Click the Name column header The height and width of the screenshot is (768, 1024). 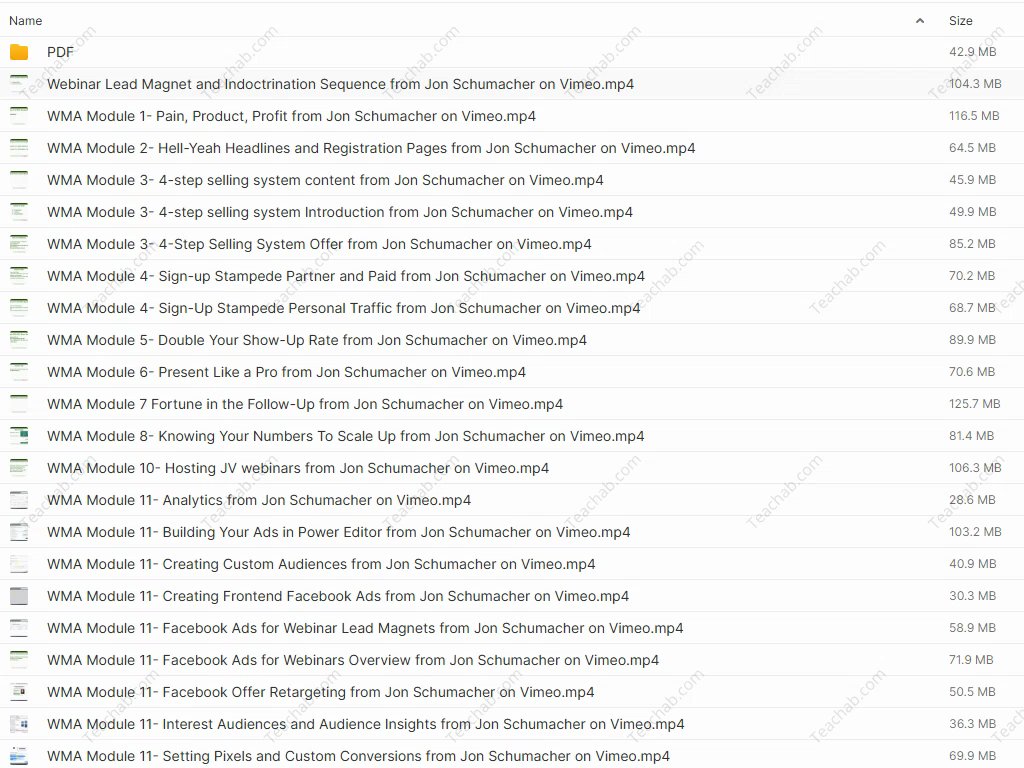(26, 20)
